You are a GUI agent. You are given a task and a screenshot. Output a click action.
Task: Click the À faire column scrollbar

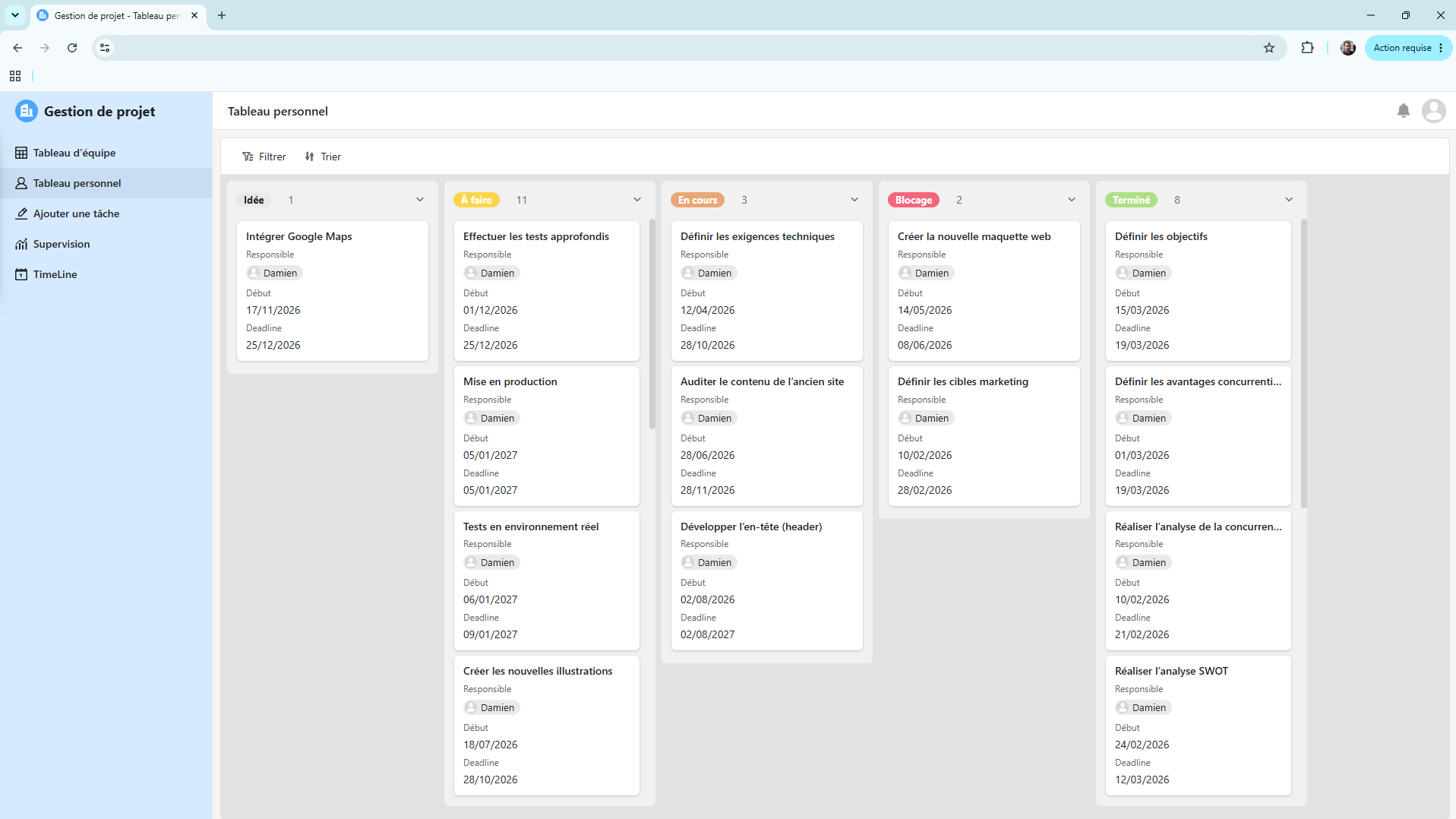click(x=652, y=324)
